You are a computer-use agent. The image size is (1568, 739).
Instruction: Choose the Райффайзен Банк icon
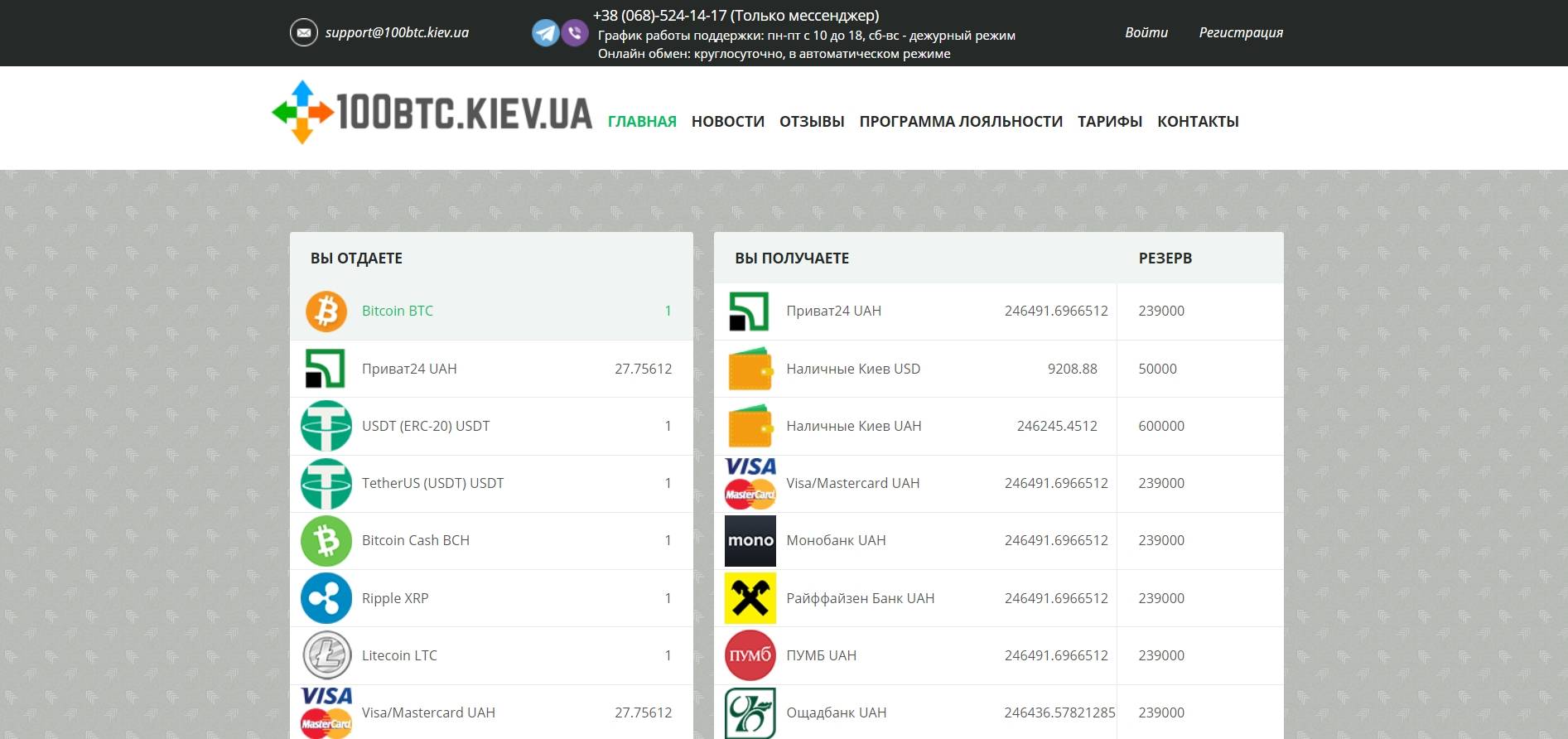click(x=750, y=598)
